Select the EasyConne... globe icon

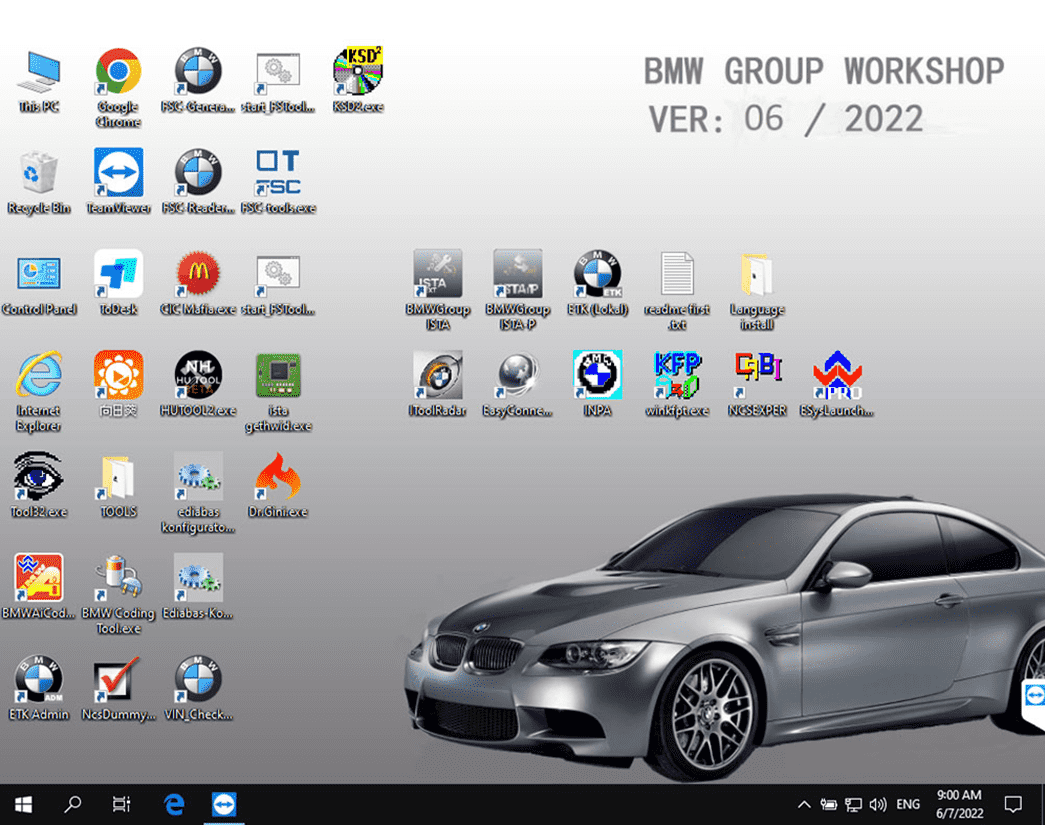coord(518,385)
